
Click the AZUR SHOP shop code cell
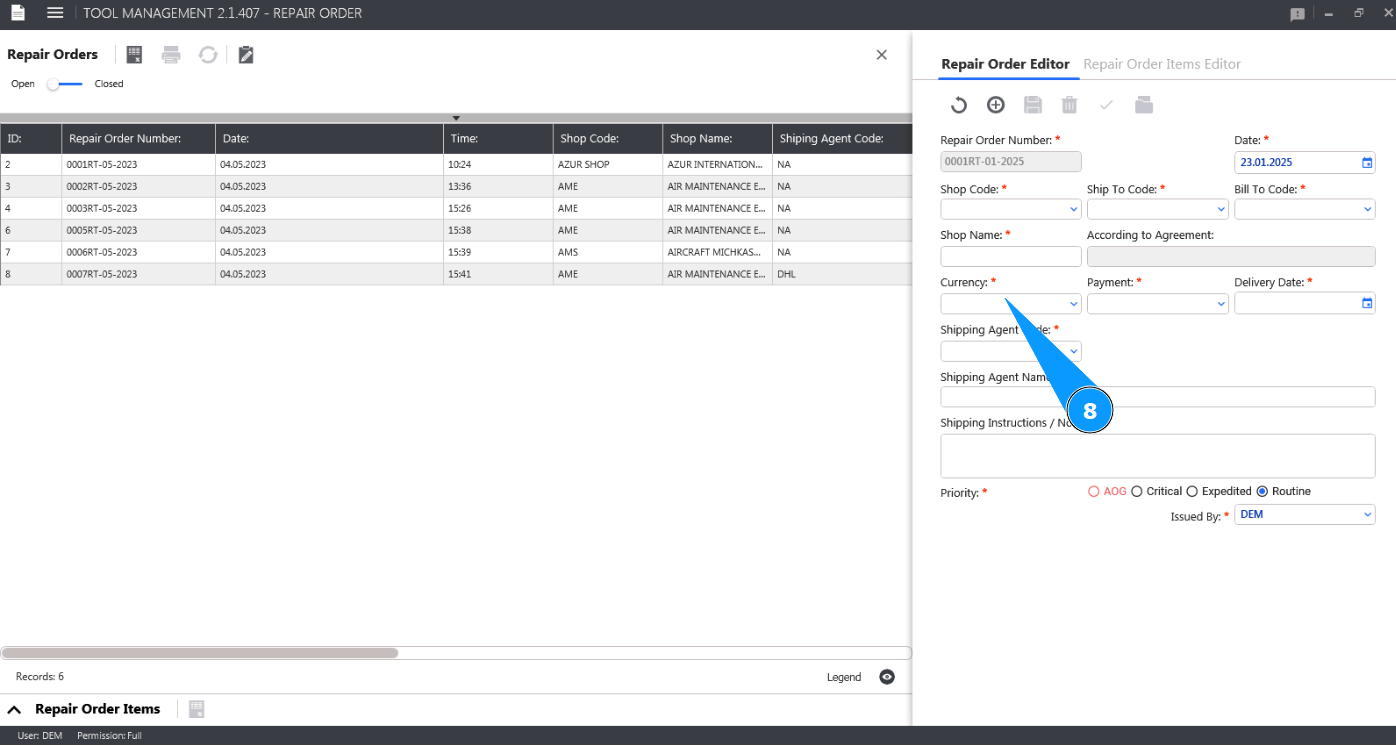pyautogui.click(x=608, y=165)
